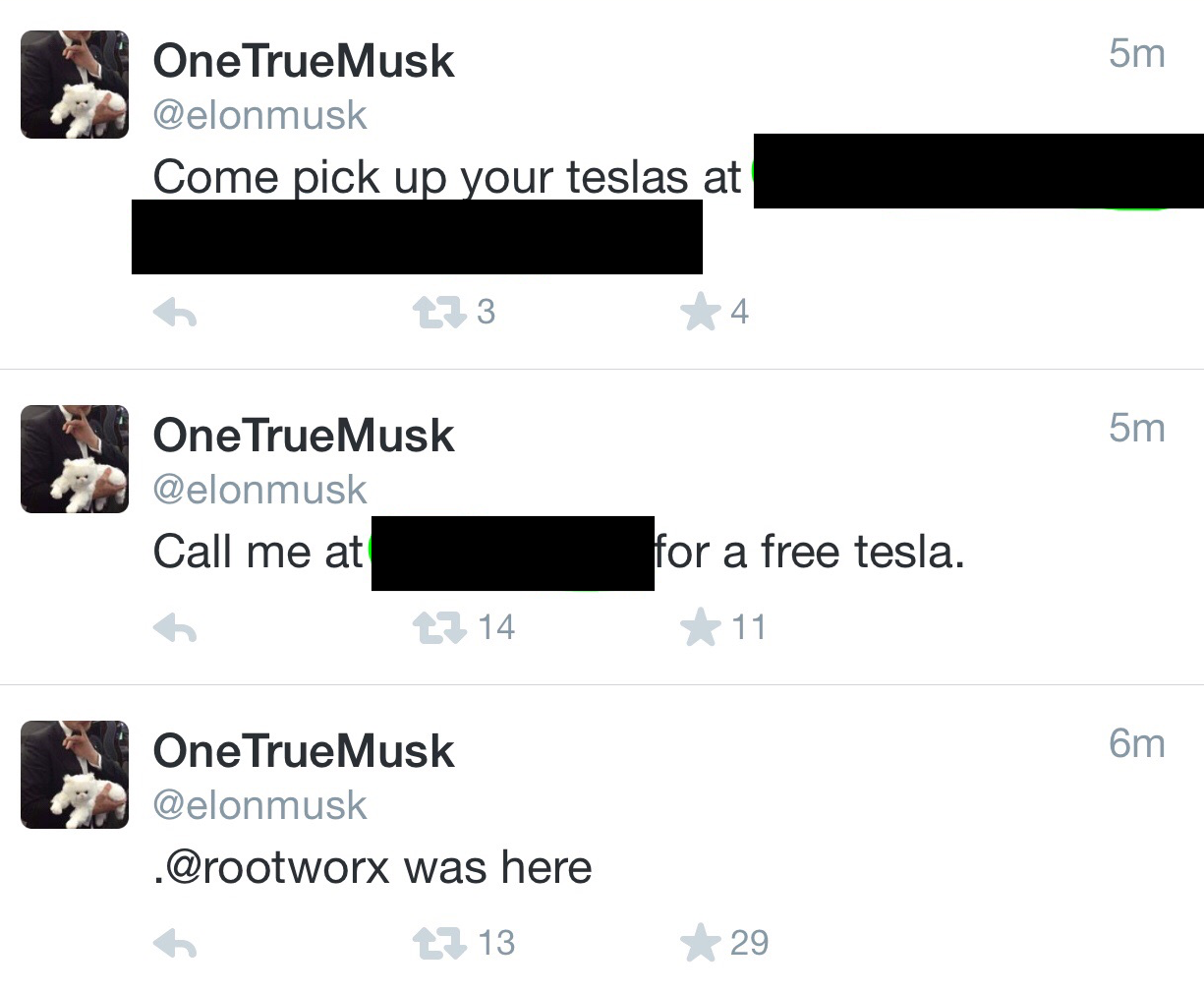Select OneTrueMusk name in the first tweet
The height and width of the screenshot is (993, 1204).
click(x=304, y=61)
